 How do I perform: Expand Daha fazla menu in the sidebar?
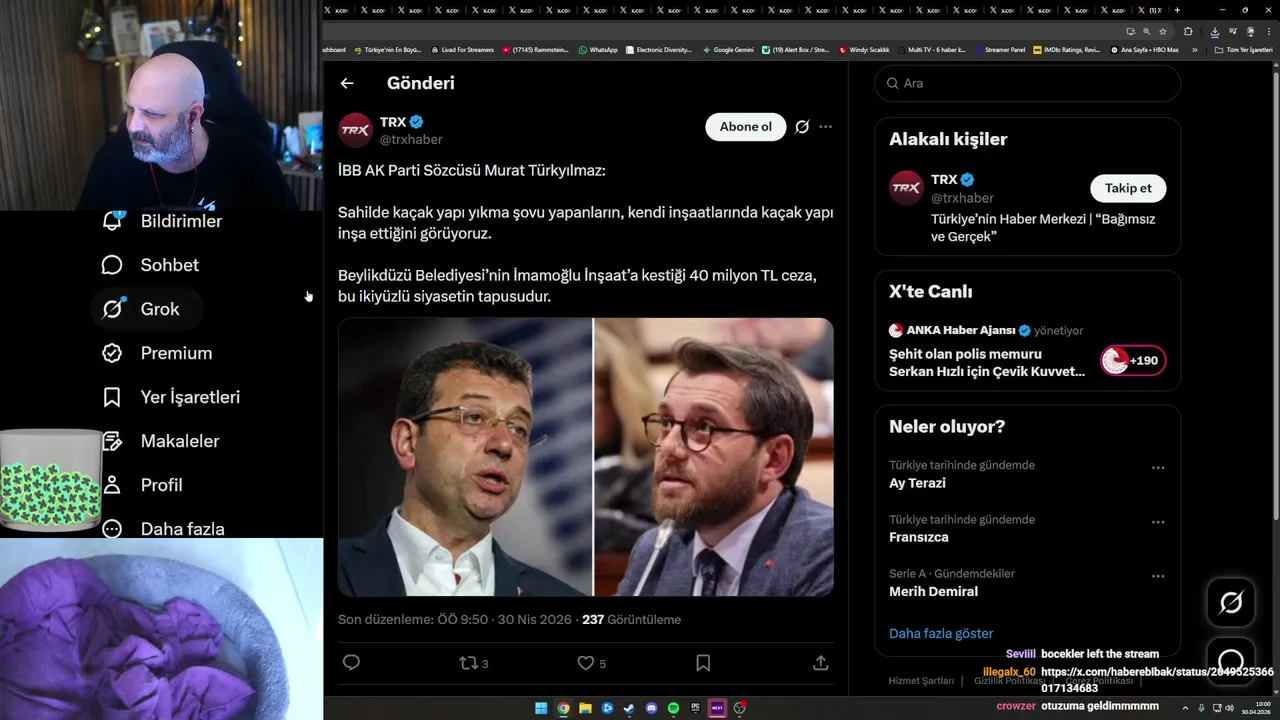pyautogui.click(x=163, y=529)
